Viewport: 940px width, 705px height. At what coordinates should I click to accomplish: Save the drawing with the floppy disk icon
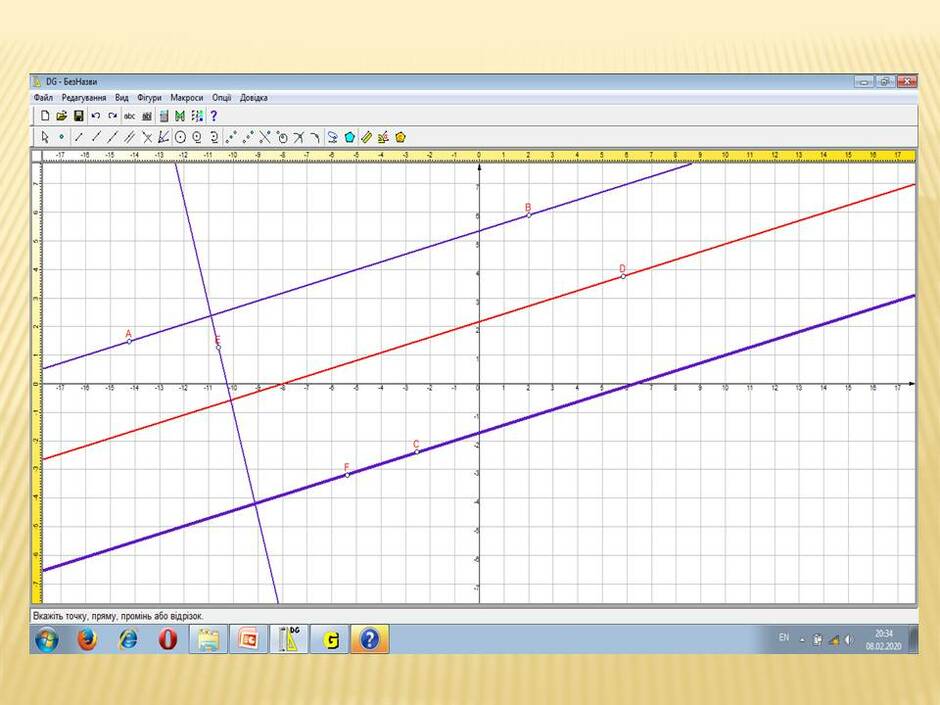pyautogui.click(x=79, y=116)
